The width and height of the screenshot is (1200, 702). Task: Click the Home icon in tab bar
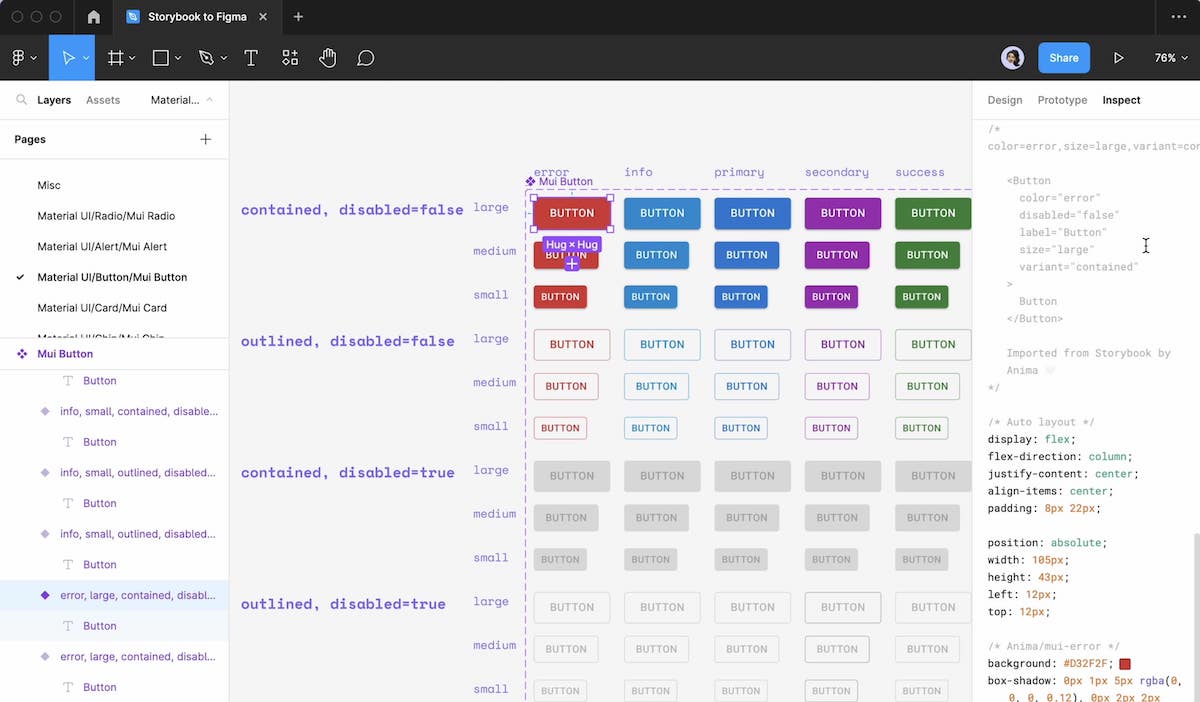click(93, 17)
